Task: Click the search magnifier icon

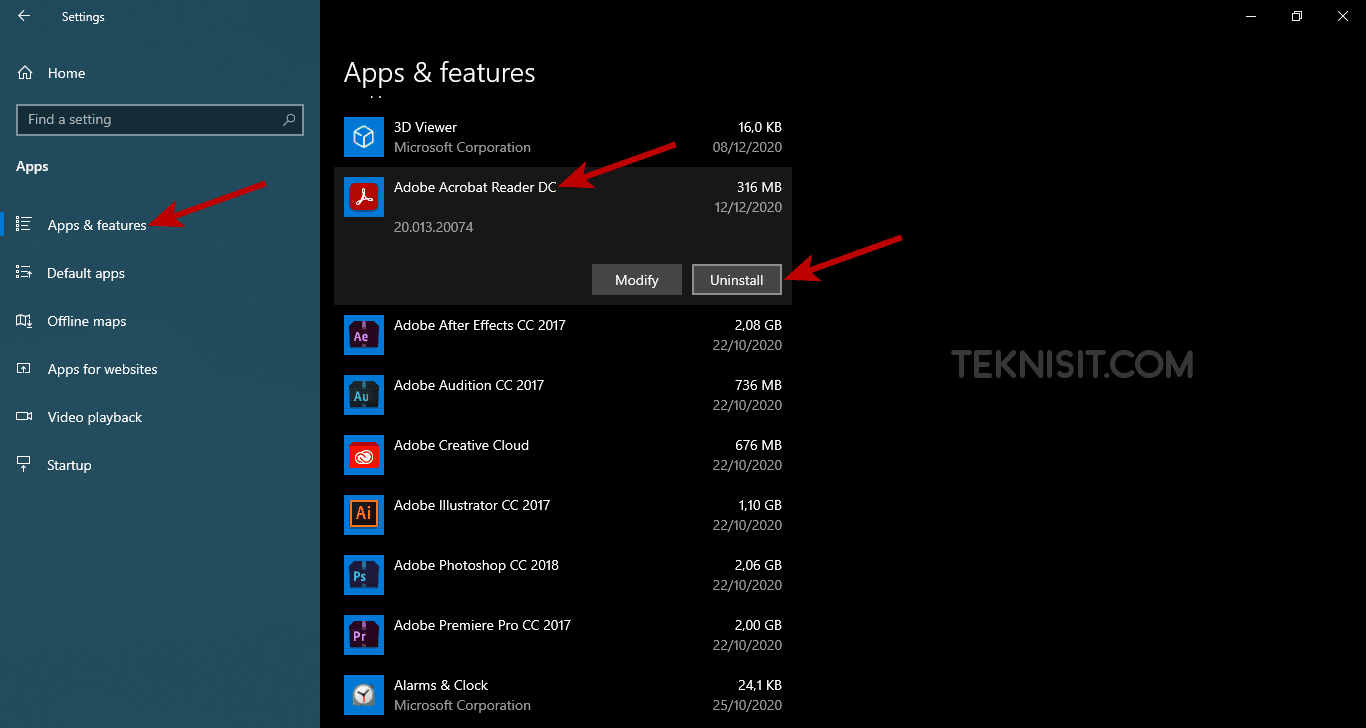Action: coord(289,119)
